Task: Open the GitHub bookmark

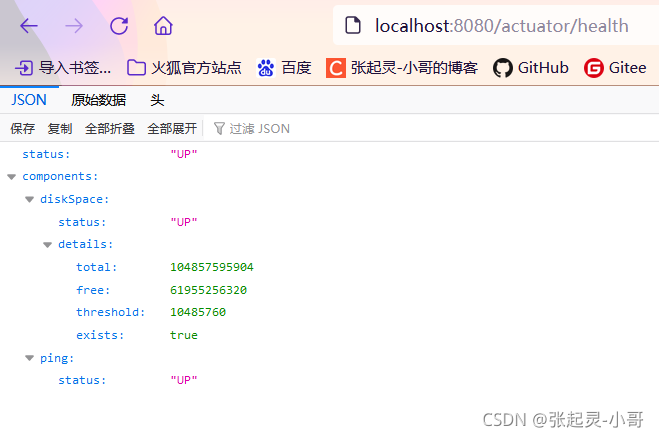Action: [530, 68]
